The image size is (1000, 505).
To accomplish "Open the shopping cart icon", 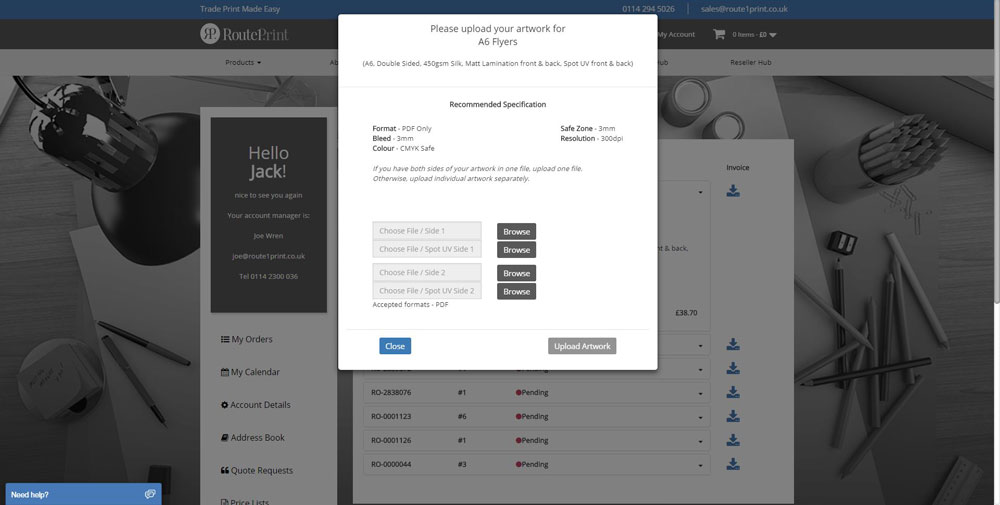I will (719, 34).
